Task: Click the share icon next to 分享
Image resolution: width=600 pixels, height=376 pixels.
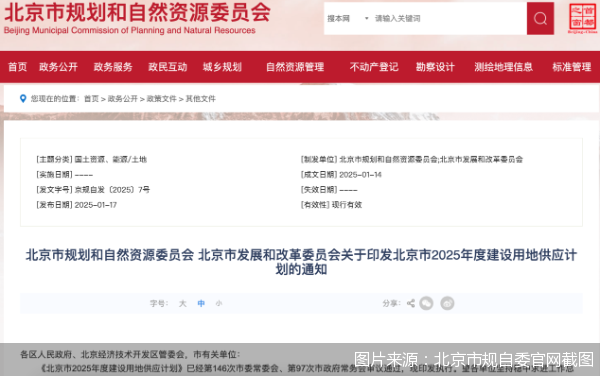Action: point(411,303)
